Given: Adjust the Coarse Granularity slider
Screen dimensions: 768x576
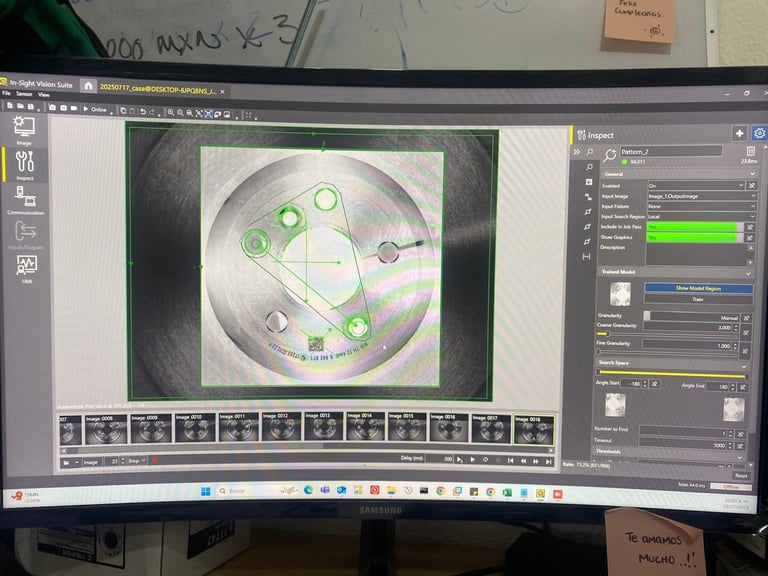Looking at the screenshot, I should (667, 334).
